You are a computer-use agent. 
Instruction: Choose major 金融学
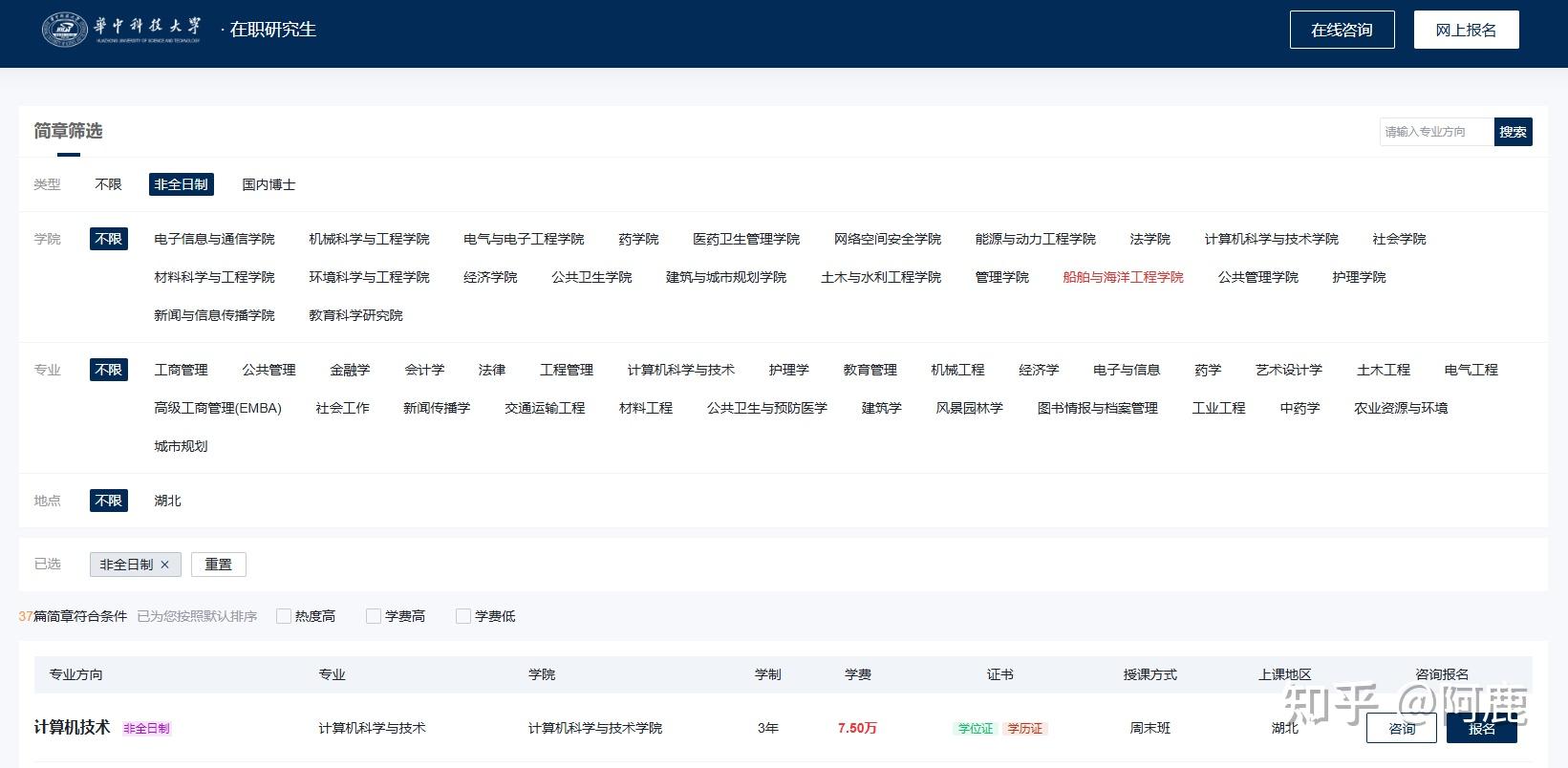(350, 370)
